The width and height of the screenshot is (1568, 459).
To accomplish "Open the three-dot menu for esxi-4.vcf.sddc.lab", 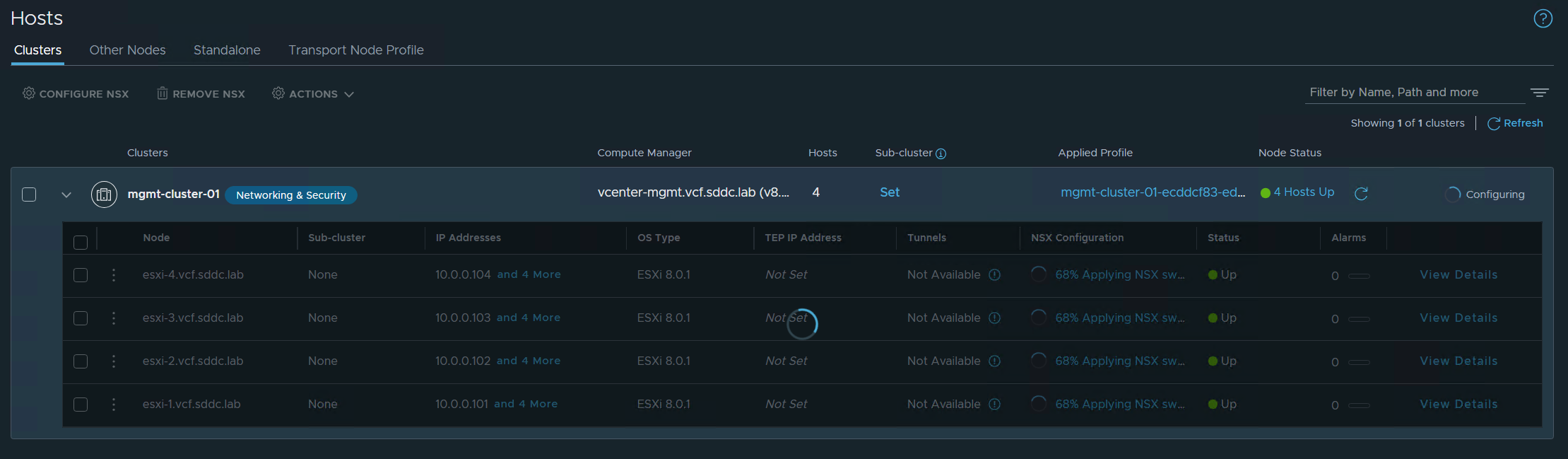I will point(114,275).
